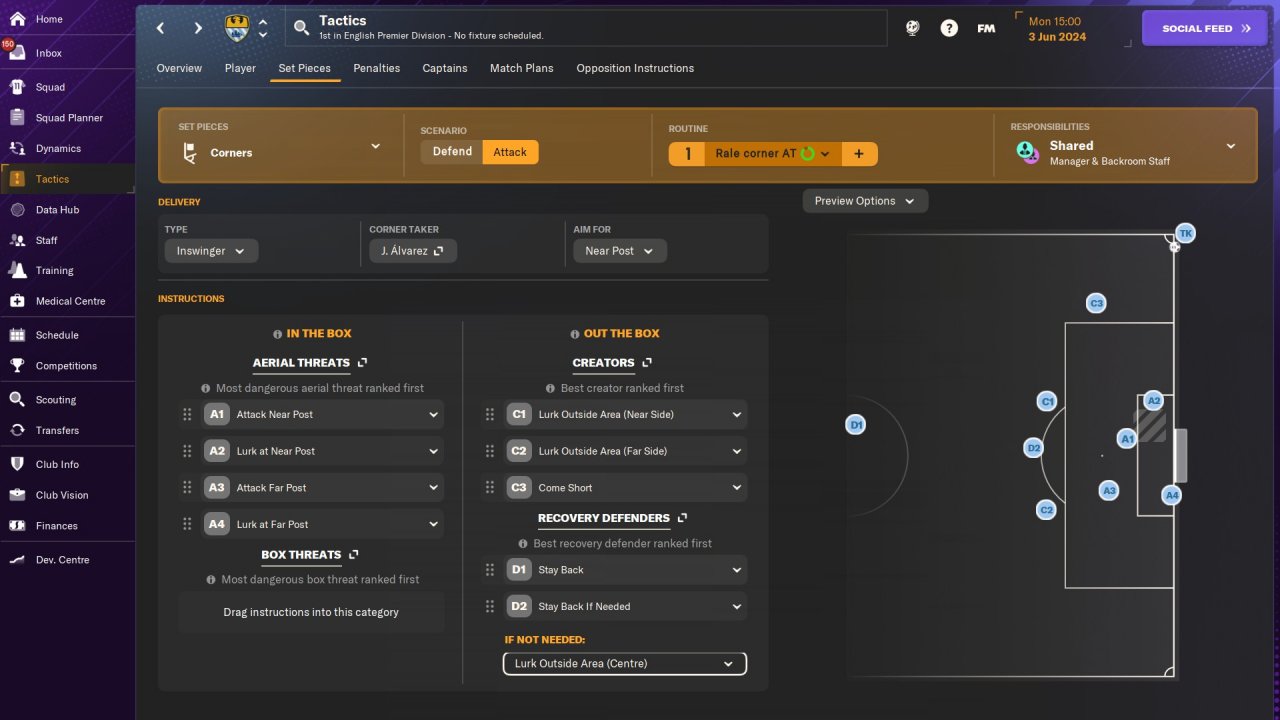Screen dimensions: 1280x720
Task: Open Training sidebar icon
Action: pos(17,270)
